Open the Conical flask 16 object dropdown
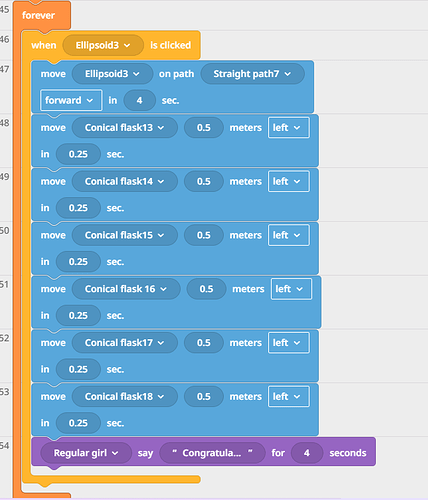Viewport: 428px width, 500px height. [126, 289]
